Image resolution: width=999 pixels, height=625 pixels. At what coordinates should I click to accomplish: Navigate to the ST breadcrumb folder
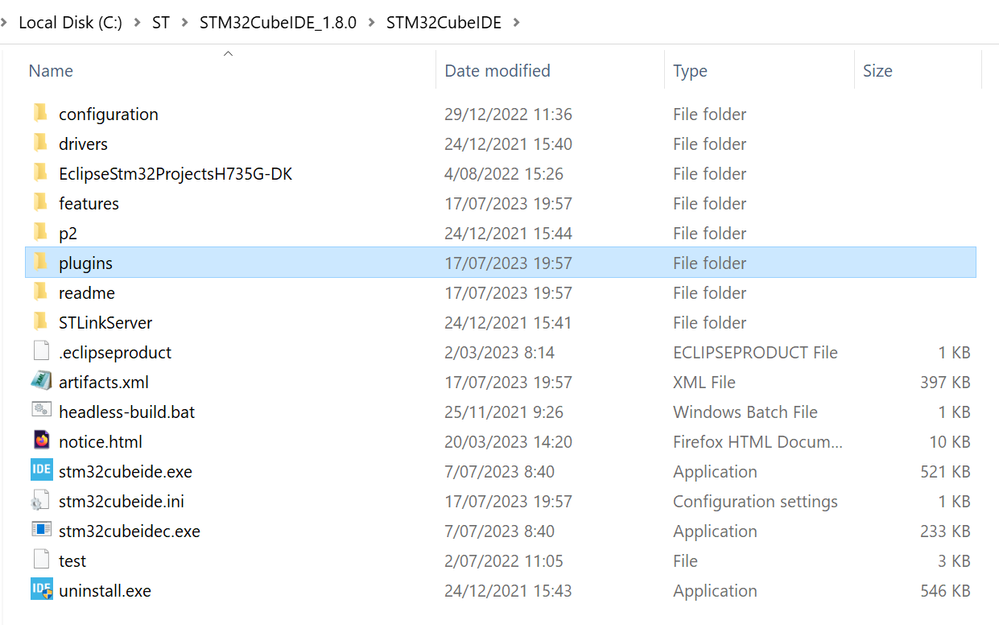(x=160, y=22)
